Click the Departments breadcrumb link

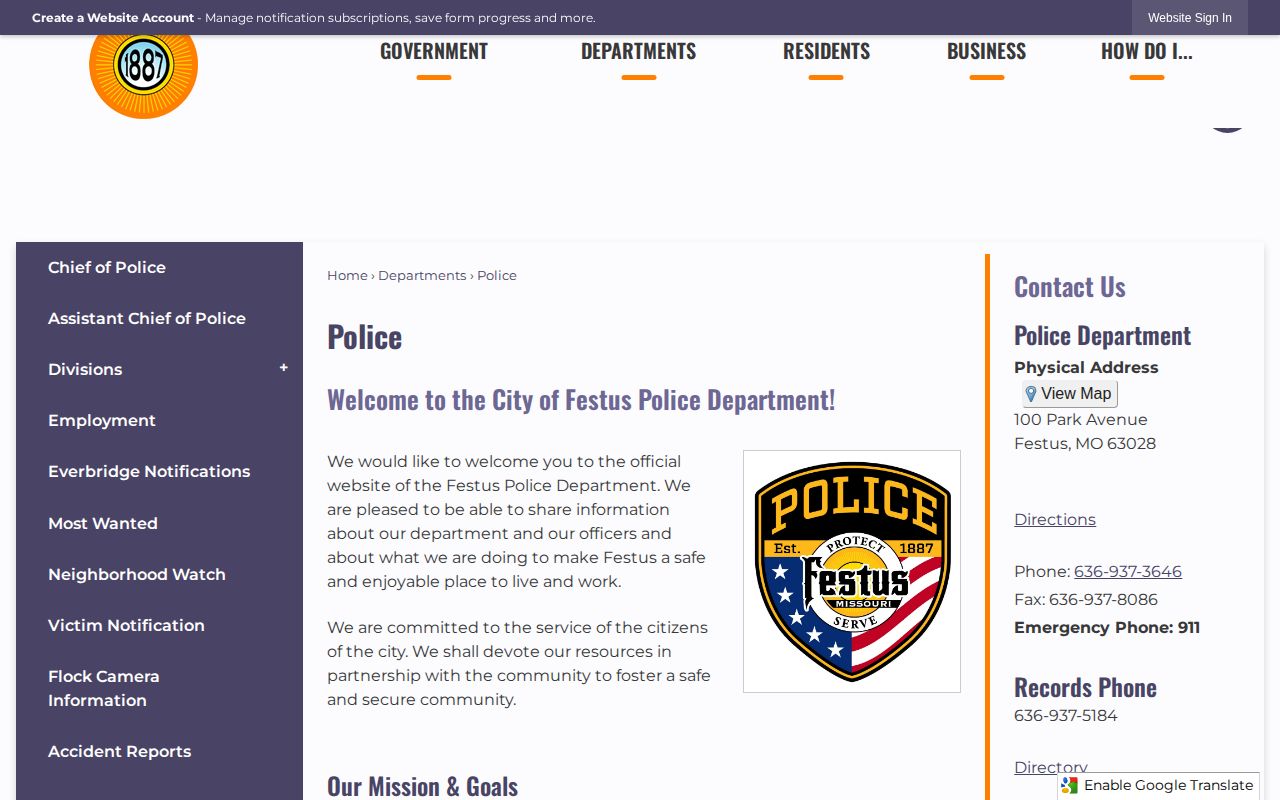click(422, 275)
